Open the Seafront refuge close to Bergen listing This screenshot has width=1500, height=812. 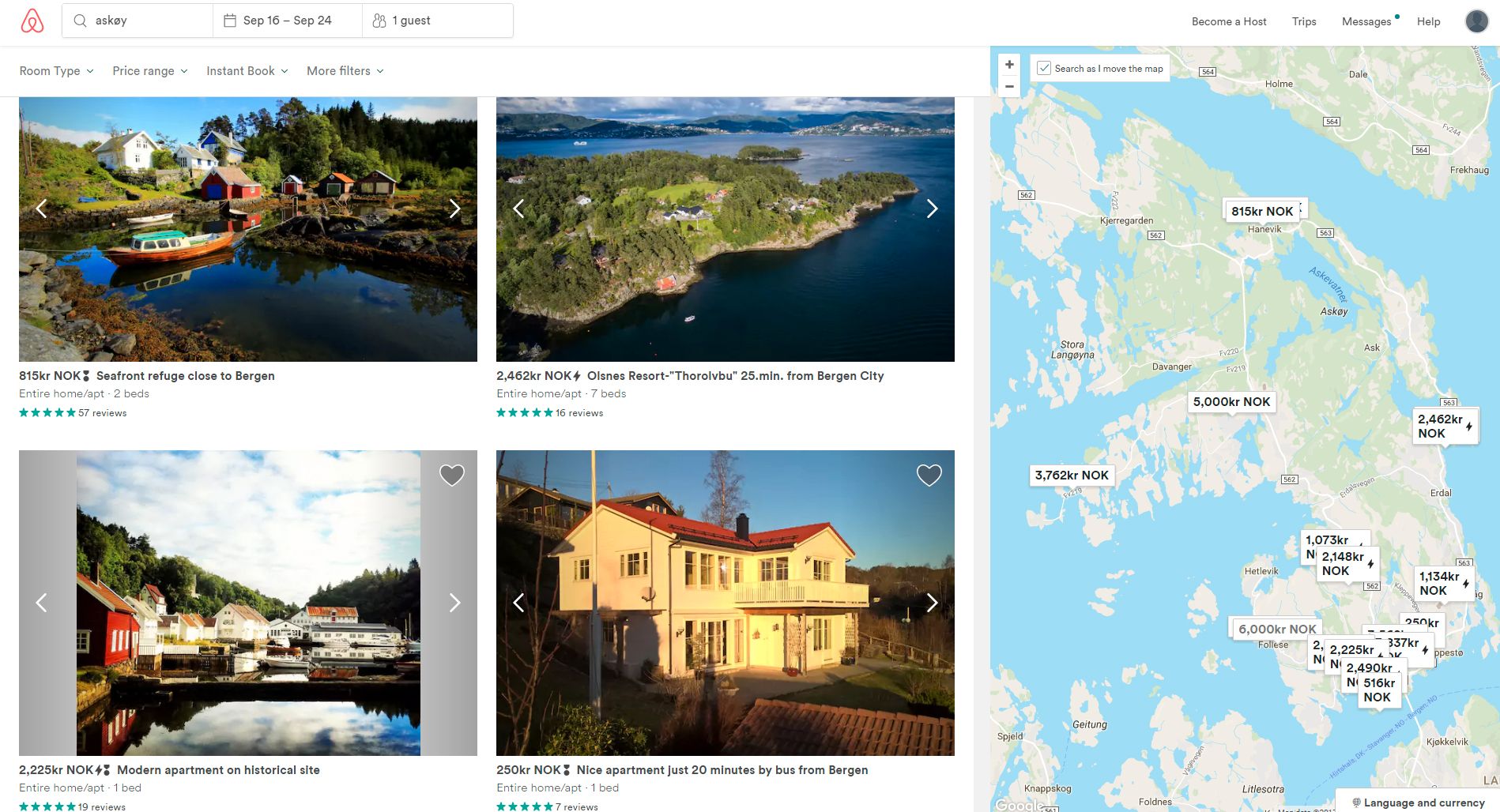click(185, 375)
